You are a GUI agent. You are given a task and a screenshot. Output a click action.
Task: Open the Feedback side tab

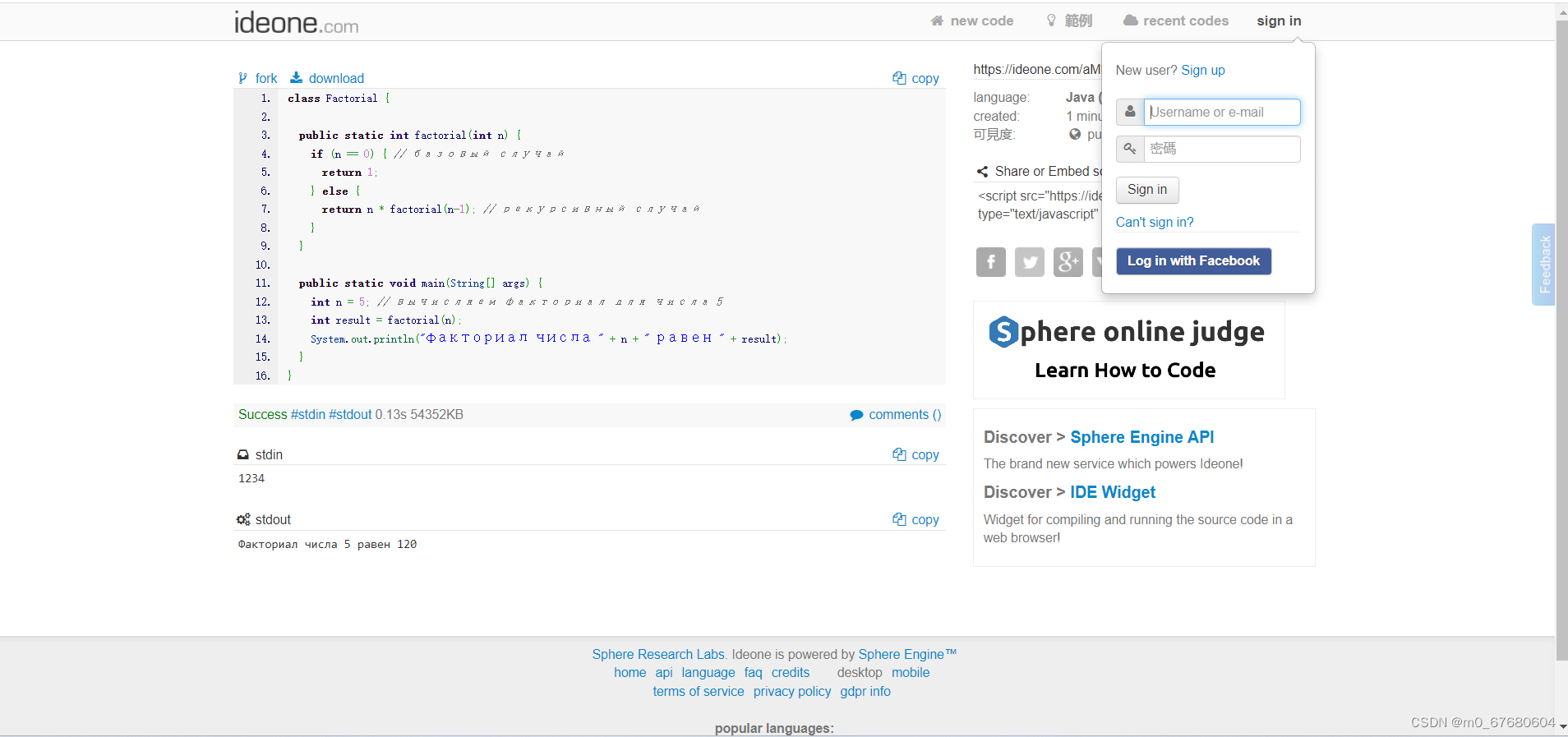point(1544,265)
